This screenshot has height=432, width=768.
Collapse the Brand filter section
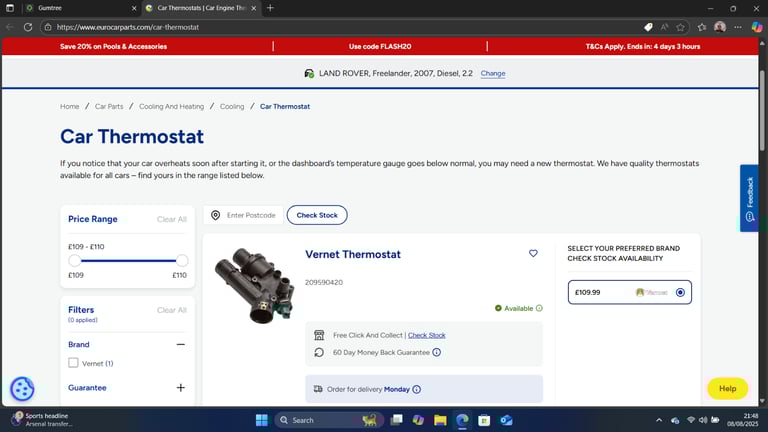pyautogui.click(x=181, y=344)
